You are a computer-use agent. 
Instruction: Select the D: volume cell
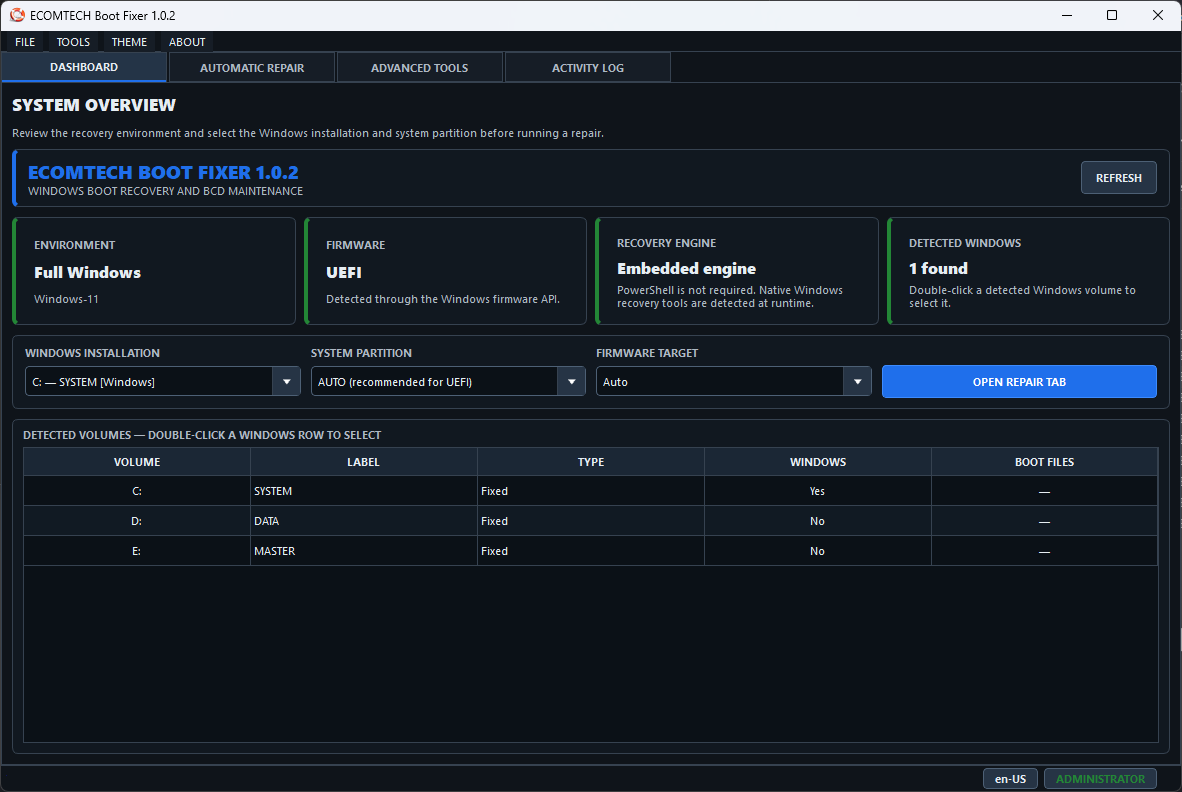[x=137, y=521]
